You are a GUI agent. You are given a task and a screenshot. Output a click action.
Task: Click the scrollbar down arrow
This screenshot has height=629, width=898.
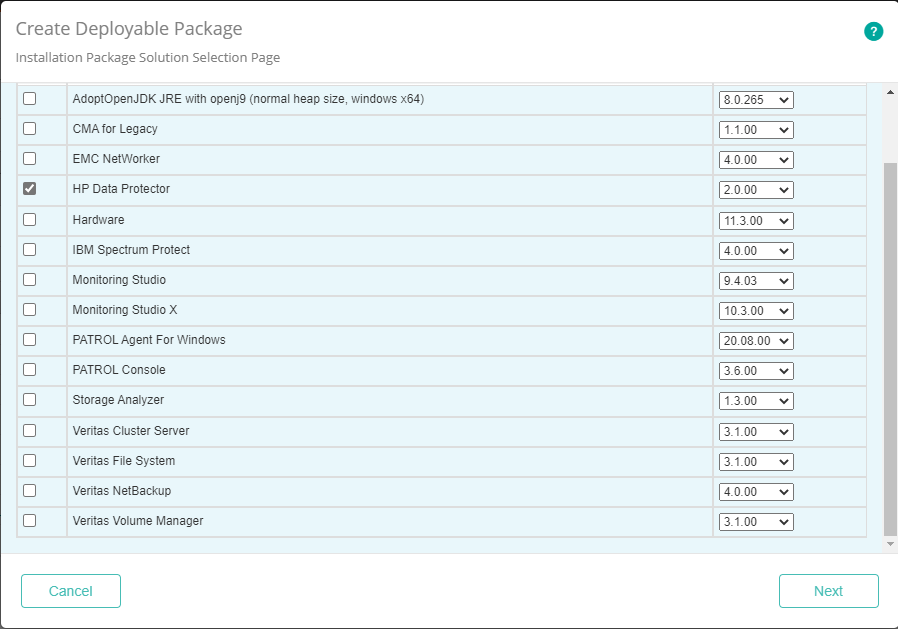890,544
